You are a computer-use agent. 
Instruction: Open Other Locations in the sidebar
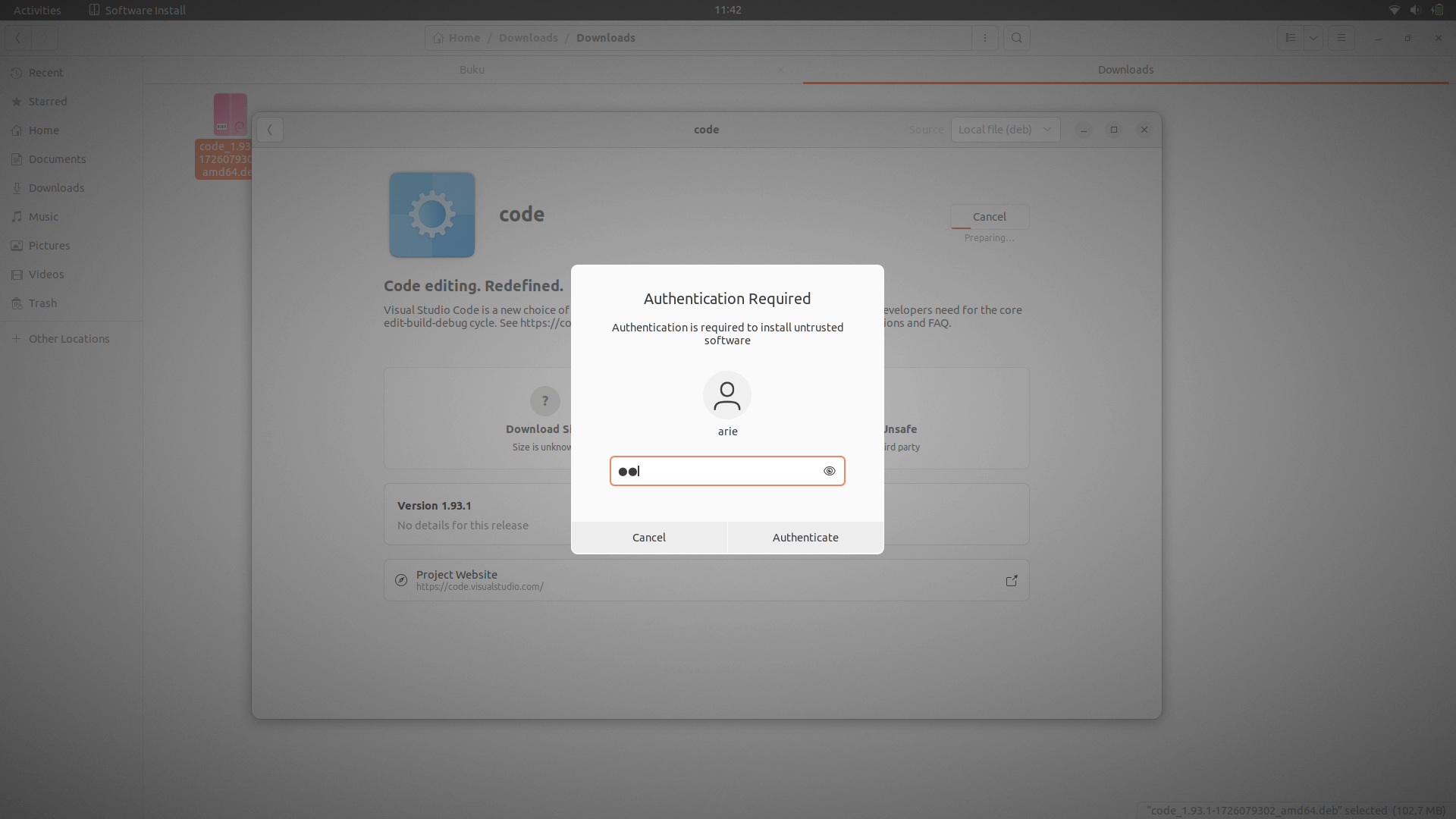click(x=71, y=339)
